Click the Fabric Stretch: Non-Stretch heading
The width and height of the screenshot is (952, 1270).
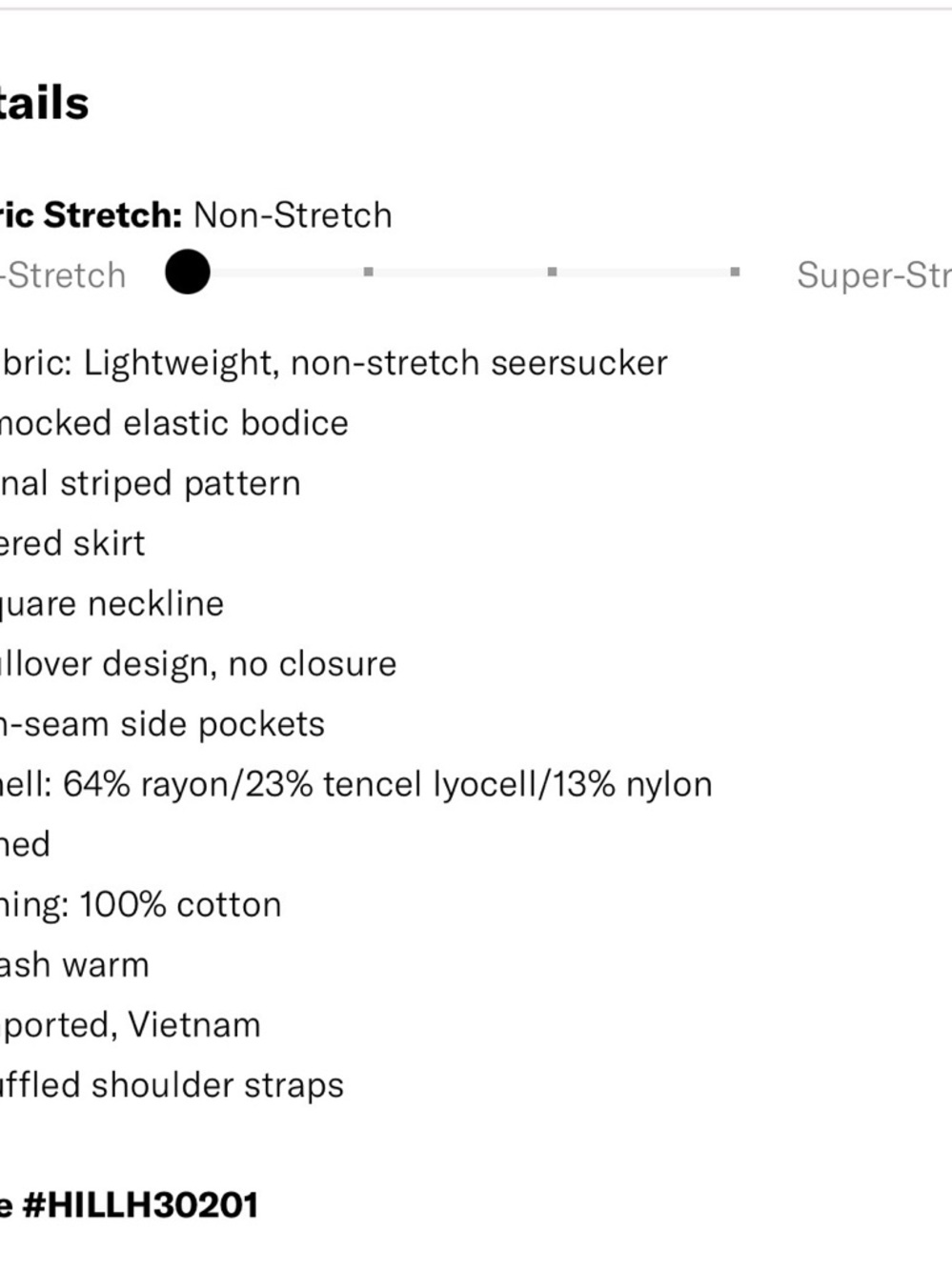coord(195,215)
